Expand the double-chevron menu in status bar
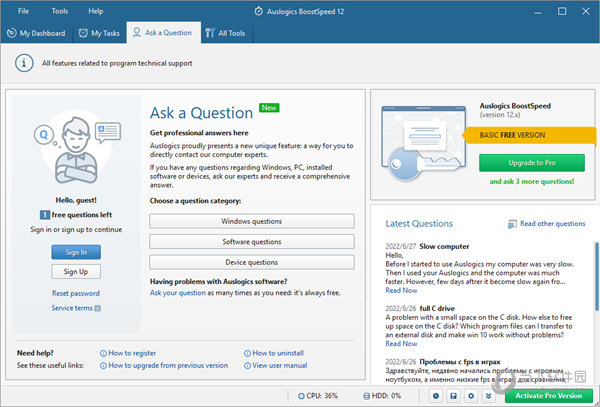Image resolution: width=600 pixels, height=407 pixels. pyautogui.click(x=489, y=396)
